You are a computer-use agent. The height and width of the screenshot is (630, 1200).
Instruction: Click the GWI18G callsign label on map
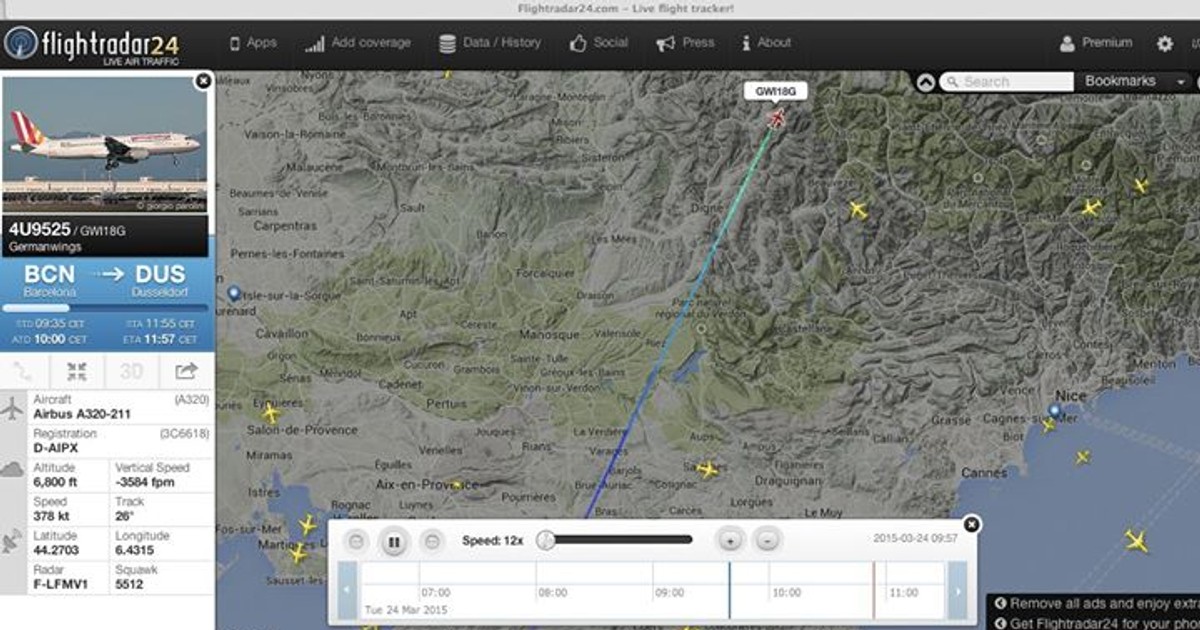click(775, 92)
